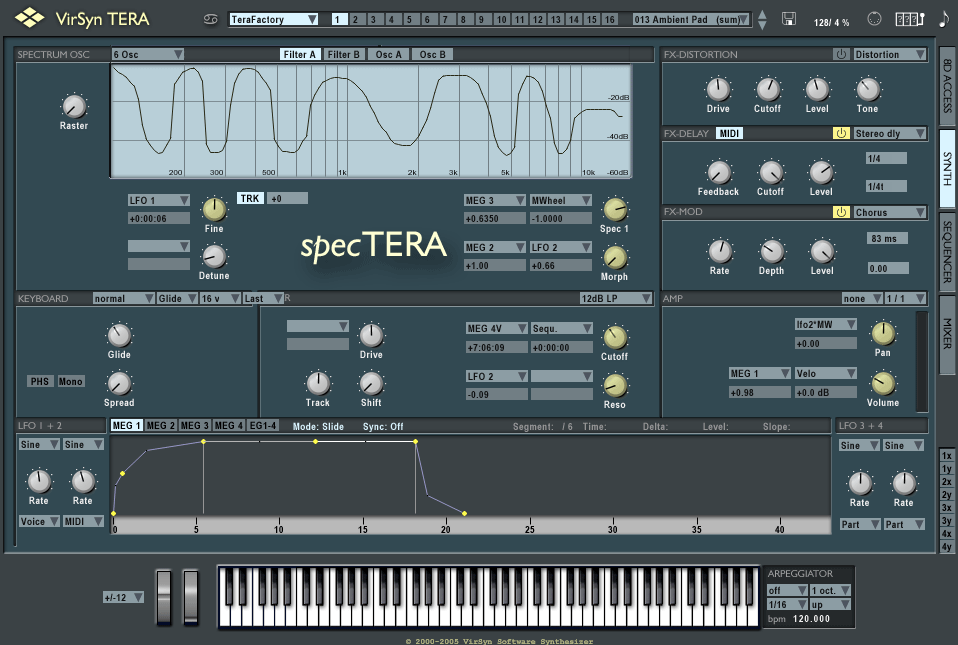
Task: Click the filter Track knob
Action: 318,384
